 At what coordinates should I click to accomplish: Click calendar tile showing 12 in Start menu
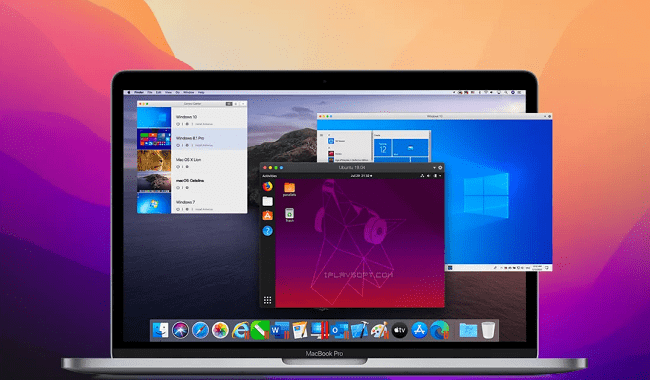383,148
